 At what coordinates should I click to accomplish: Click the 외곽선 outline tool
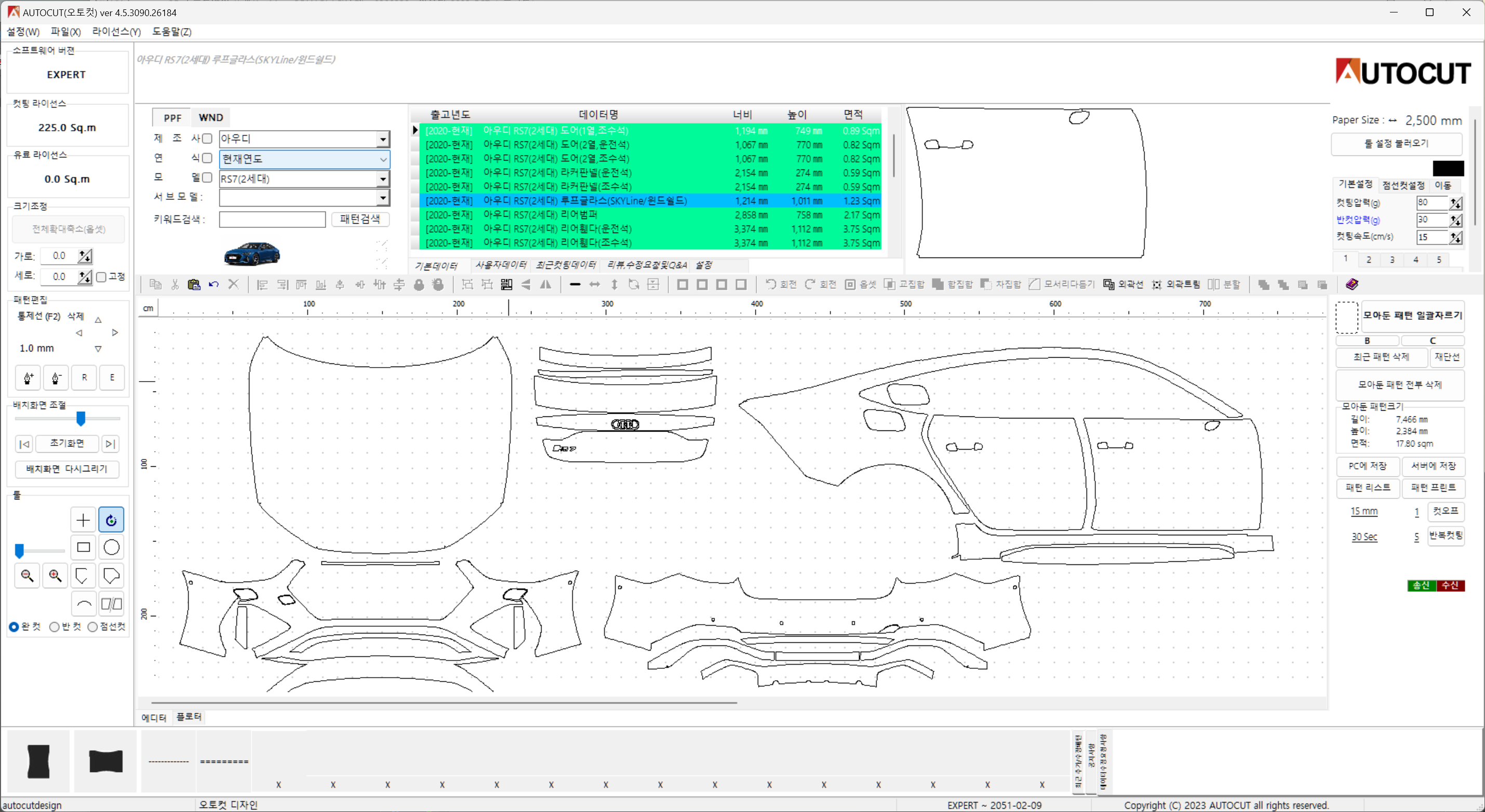click(x=1123, y=284)
